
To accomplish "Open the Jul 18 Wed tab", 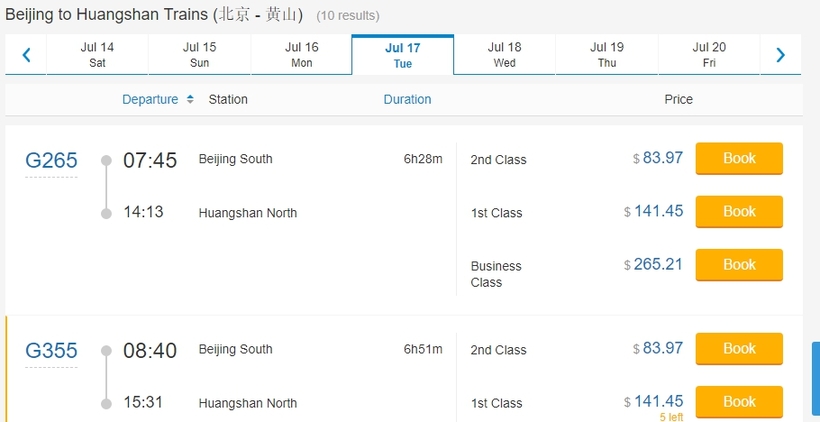I will pyautogui.click(x=505, y=55).
